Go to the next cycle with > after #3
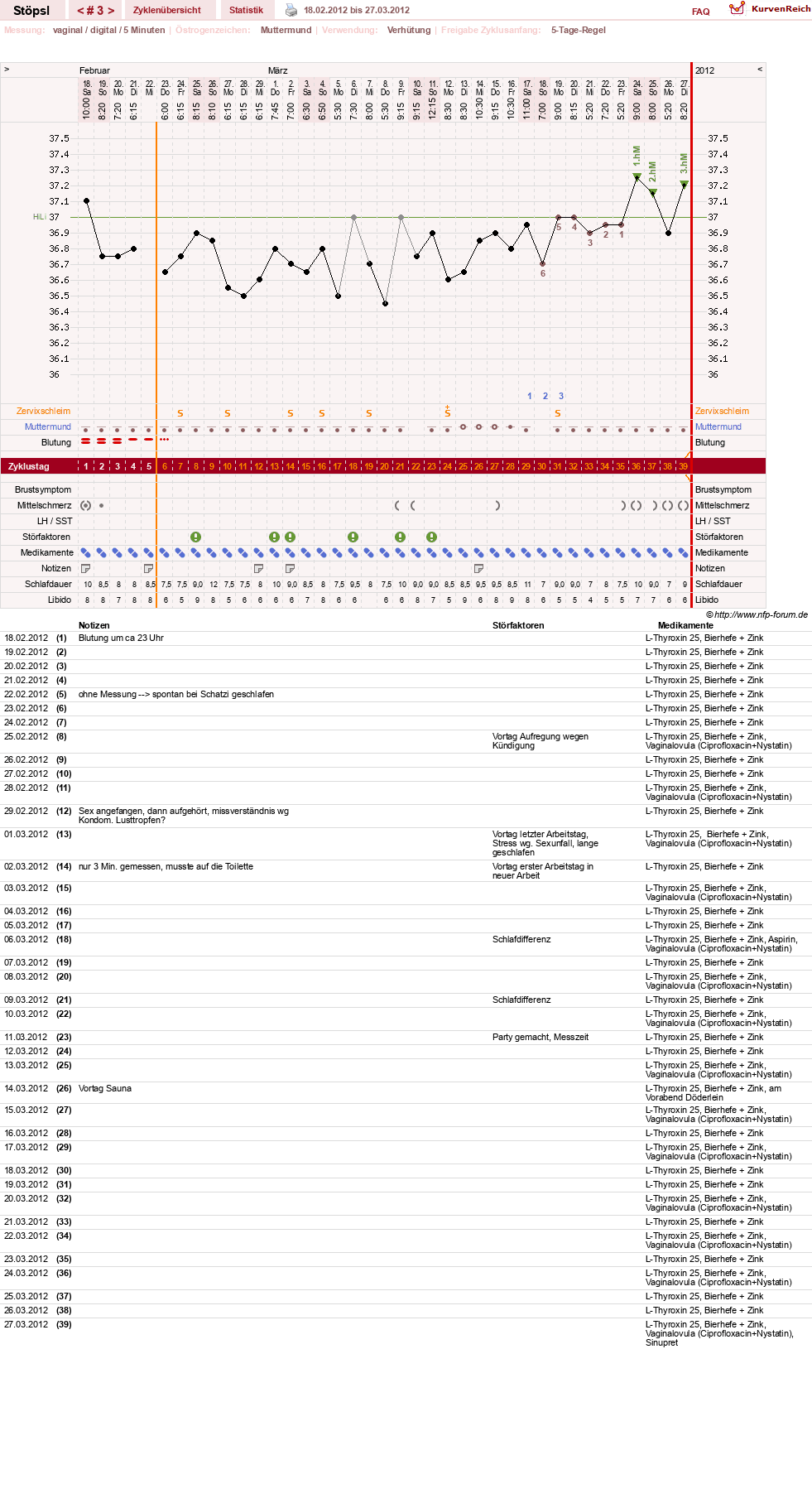The image size is (812, 1508). tap(111, 11)
